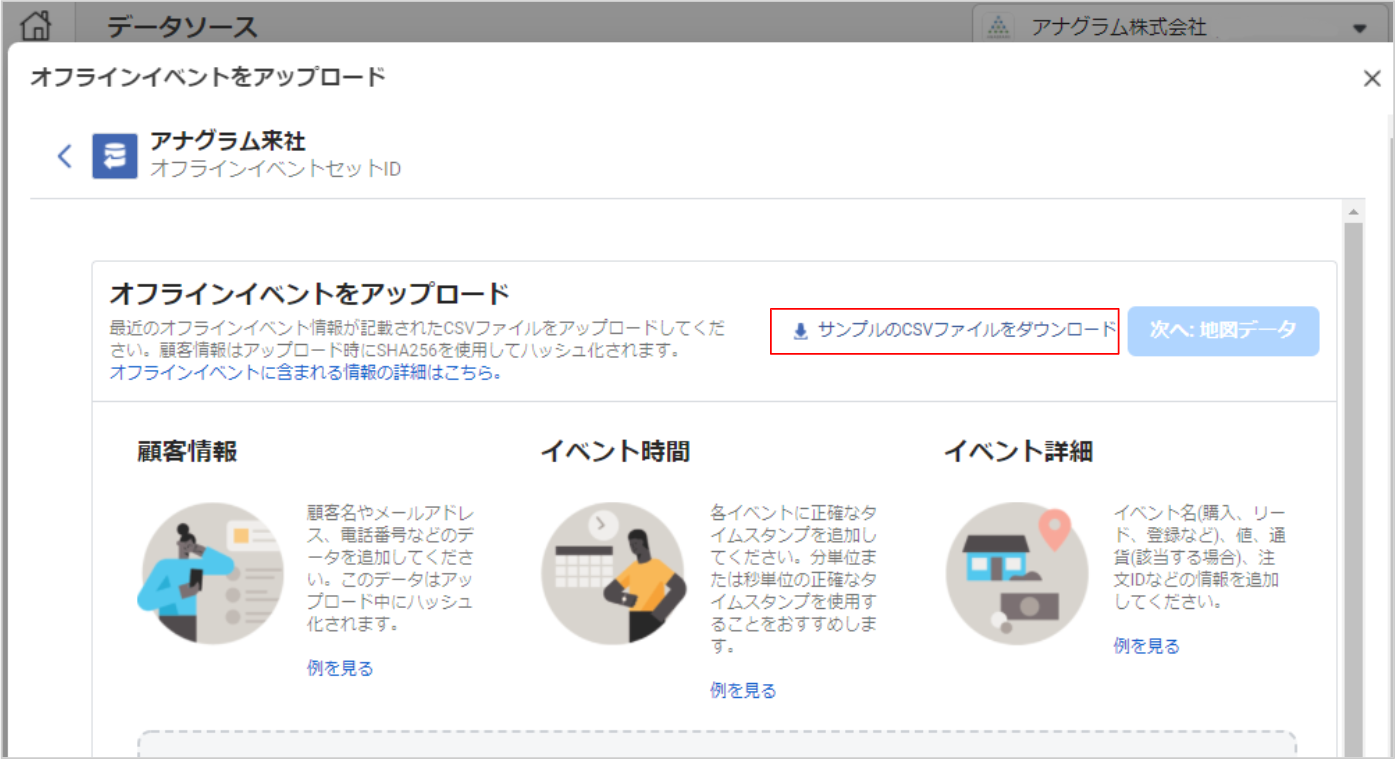Click the イベント詳細 house illustration
The image size is (1395, 760).
1017,573
